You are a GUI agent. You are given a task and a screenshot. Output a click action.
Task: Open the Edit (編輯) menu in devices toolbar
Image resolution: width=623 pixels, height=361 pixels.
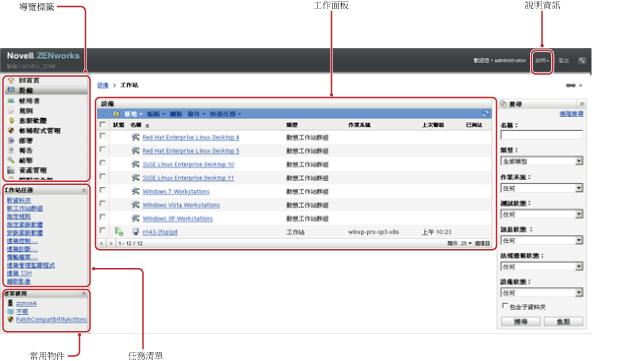coord(156,114)
